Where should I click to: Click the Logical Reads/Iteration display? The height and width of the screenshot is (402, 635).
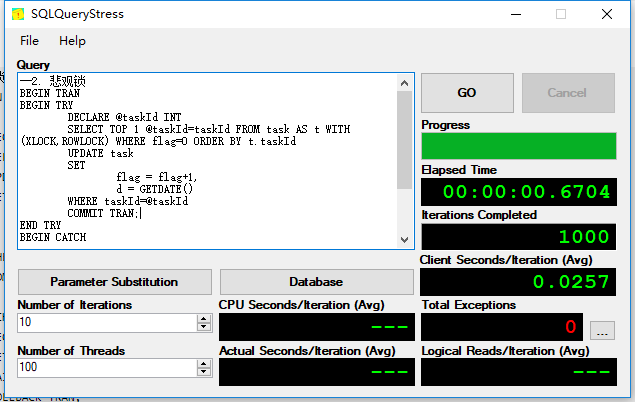519,372
